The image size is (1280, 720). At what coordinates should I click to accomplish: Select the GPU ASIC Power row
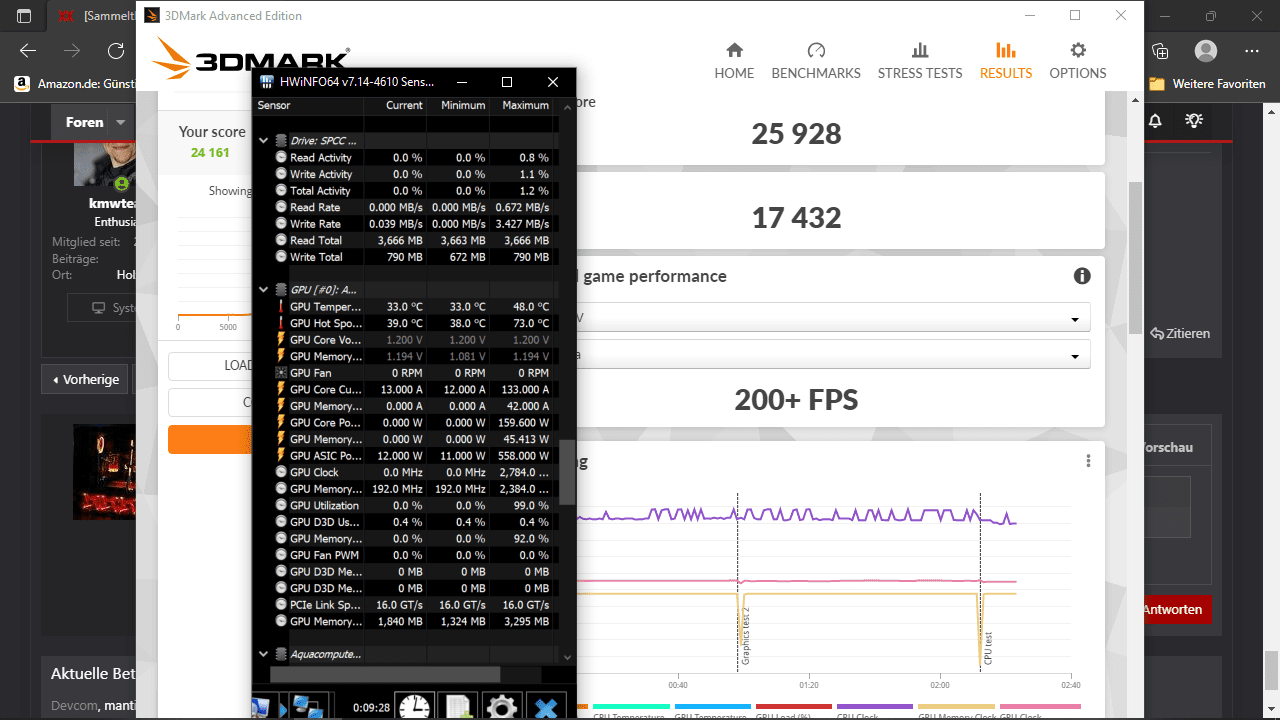coord(404,455)
